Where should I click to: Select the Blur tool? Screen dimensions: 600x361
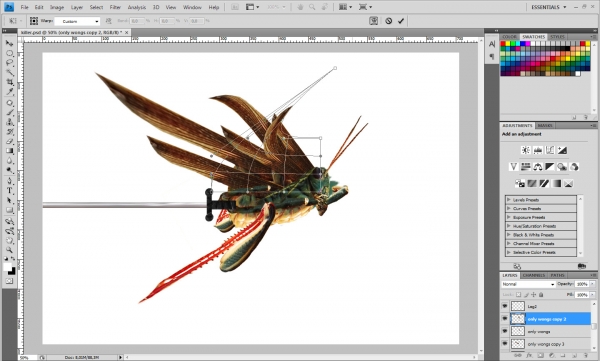coord(10,161)
